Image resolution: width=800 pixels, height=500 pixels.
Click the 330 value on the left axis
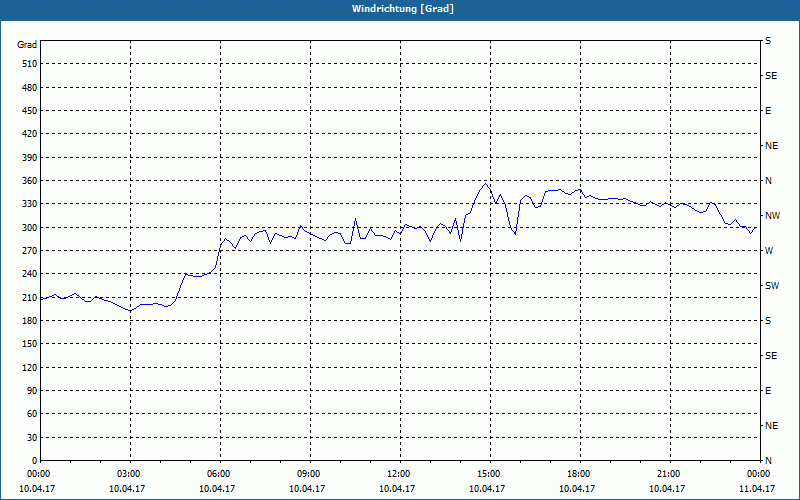click(x=30, y=204)
